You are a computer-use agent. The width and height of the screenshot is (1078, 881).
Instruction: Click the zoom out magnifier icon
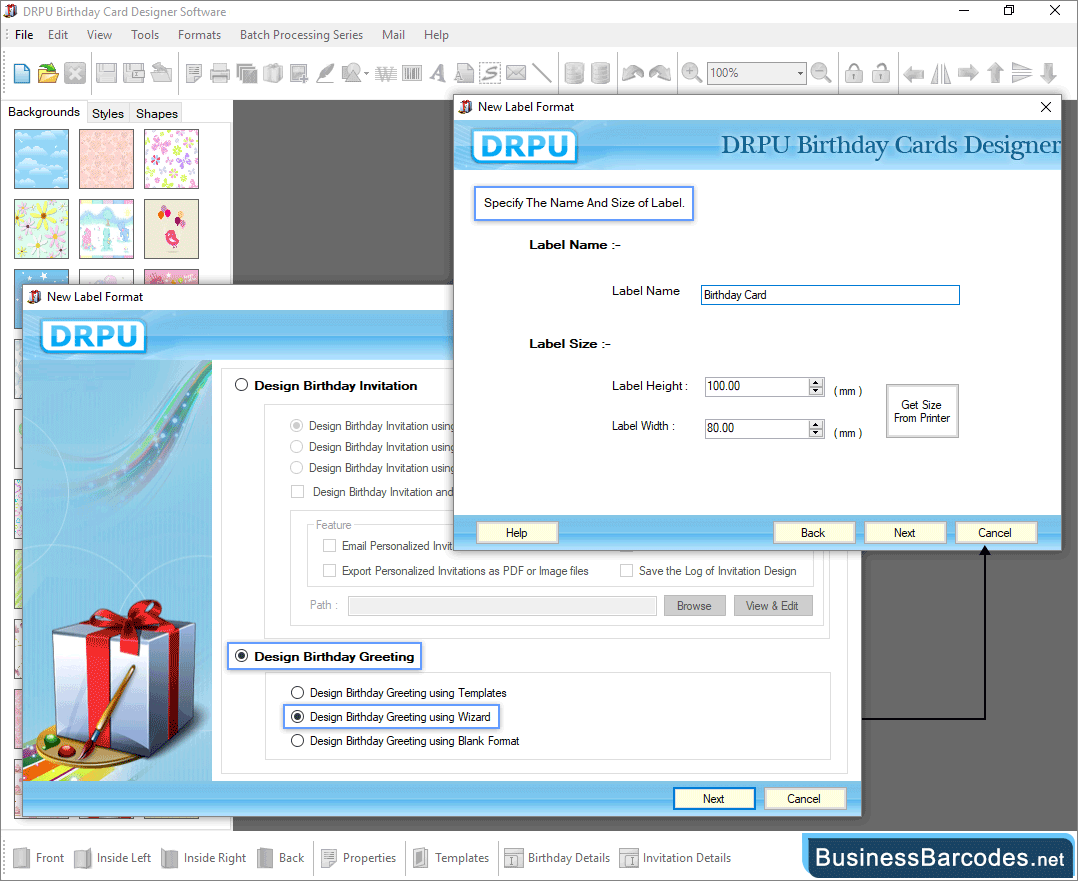(821, 73)
